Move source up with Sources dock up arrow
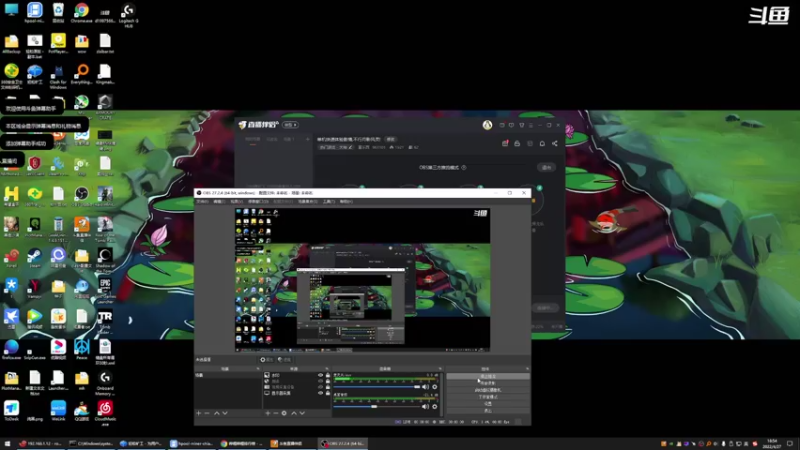800x450 pixels. point(294,413)
